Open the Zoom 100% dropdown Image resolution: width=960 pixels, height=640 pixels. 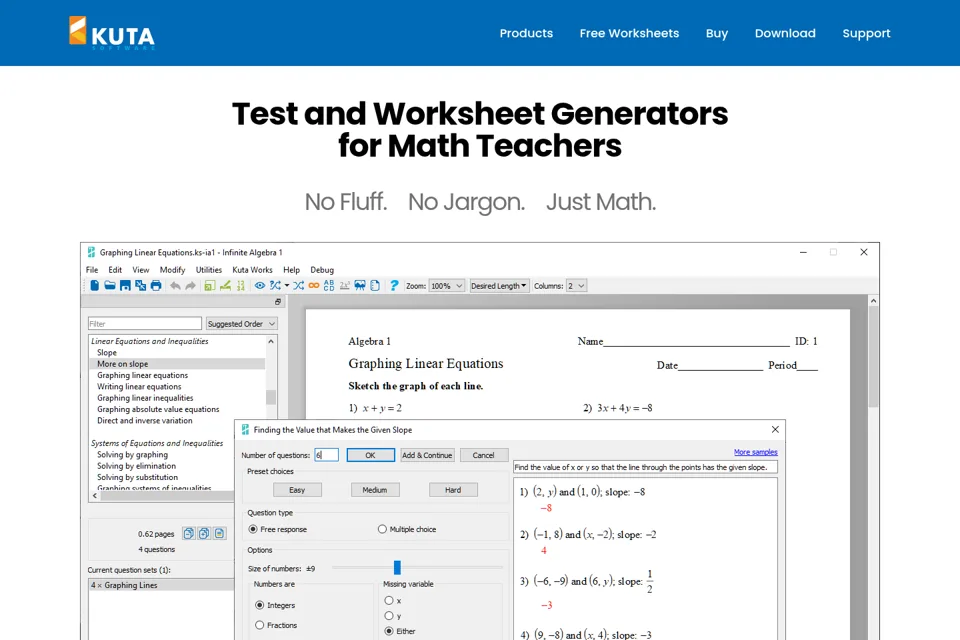coord(446,286)
